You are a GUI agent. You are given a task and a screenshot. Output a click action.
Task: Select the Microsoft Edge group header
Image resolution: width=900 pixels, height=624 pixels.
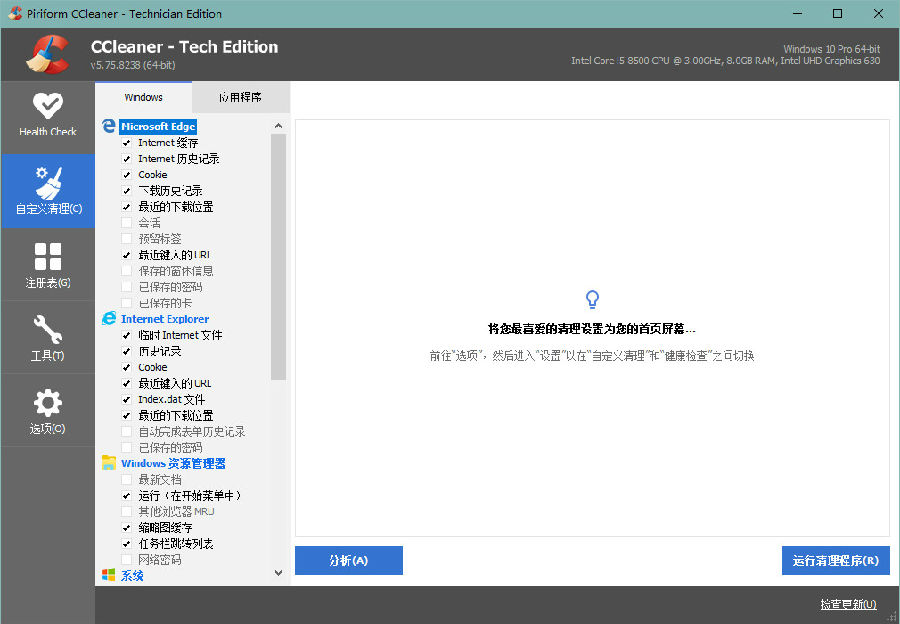pyautogui.click(x=158, y=126)
